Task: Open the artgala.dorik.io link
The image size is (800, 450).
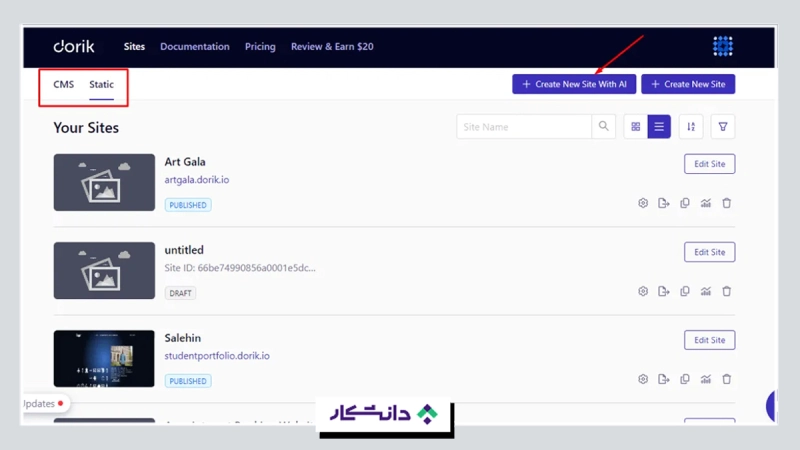Action: coord(197,180)
